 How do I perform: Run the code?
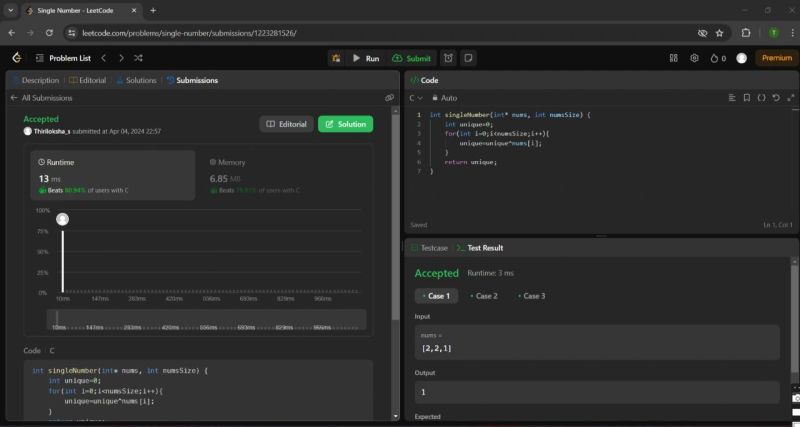366,58
